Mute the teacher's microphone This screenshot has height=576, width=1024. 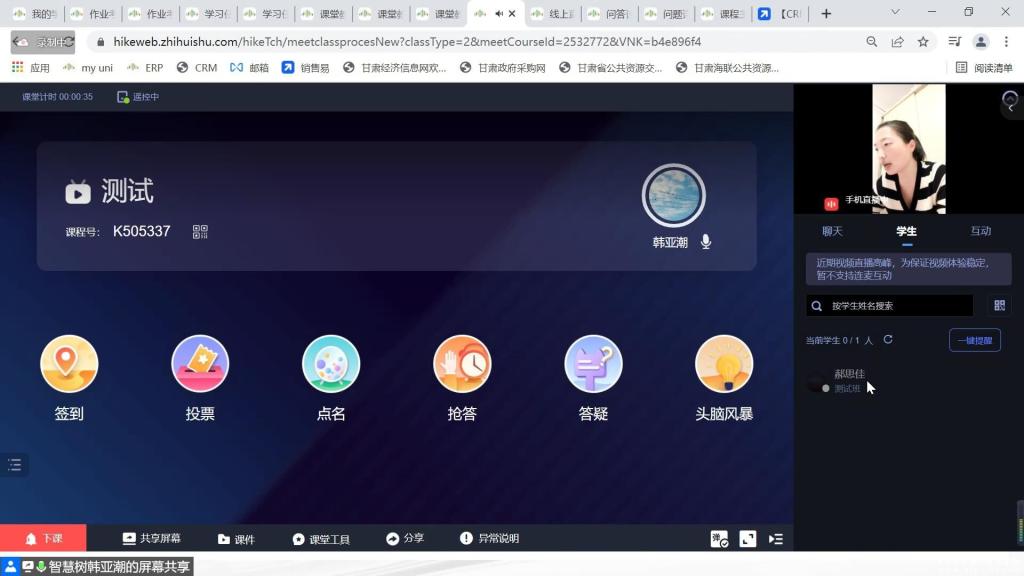[706, 242]
